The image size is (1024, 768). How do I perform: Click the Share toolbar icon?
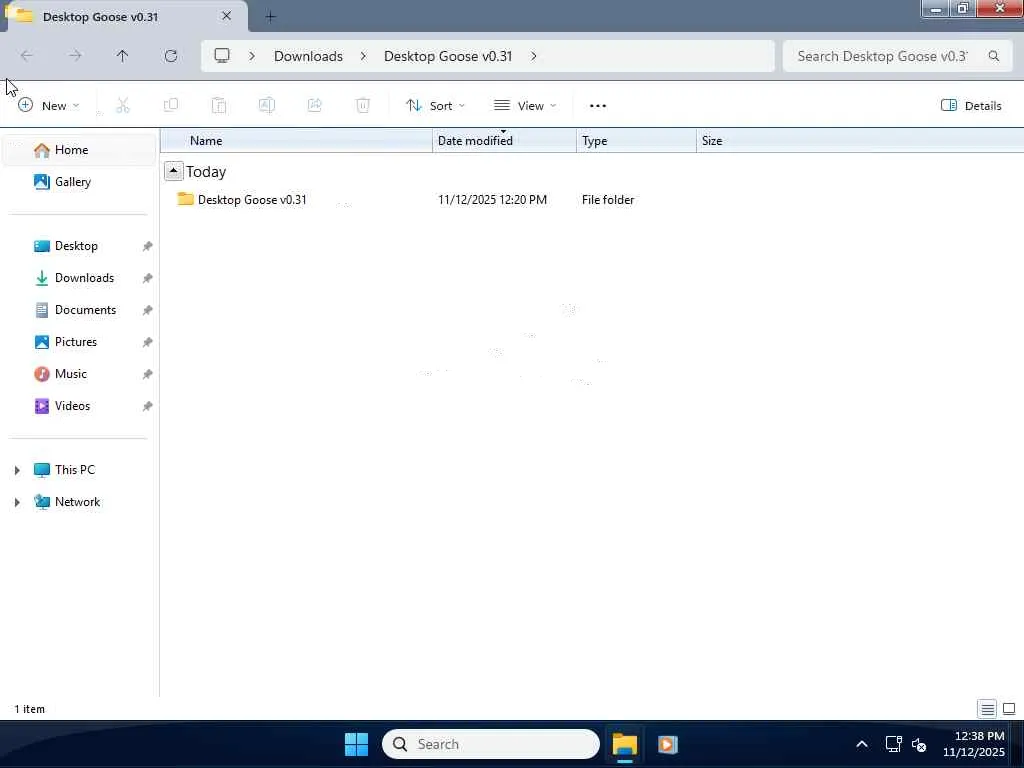tap(315, 105)
